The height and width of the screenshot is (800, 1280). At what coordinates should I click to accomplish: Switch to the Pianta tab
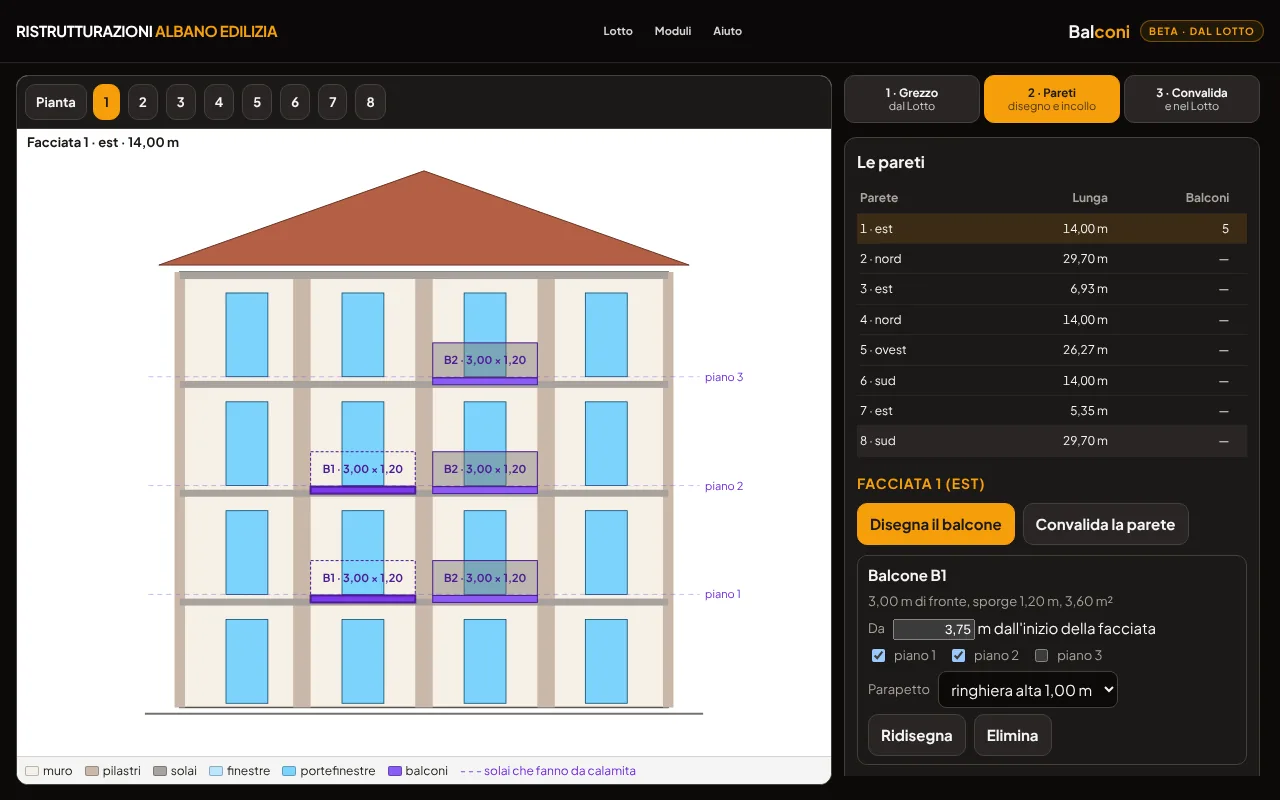pos(56,102)
